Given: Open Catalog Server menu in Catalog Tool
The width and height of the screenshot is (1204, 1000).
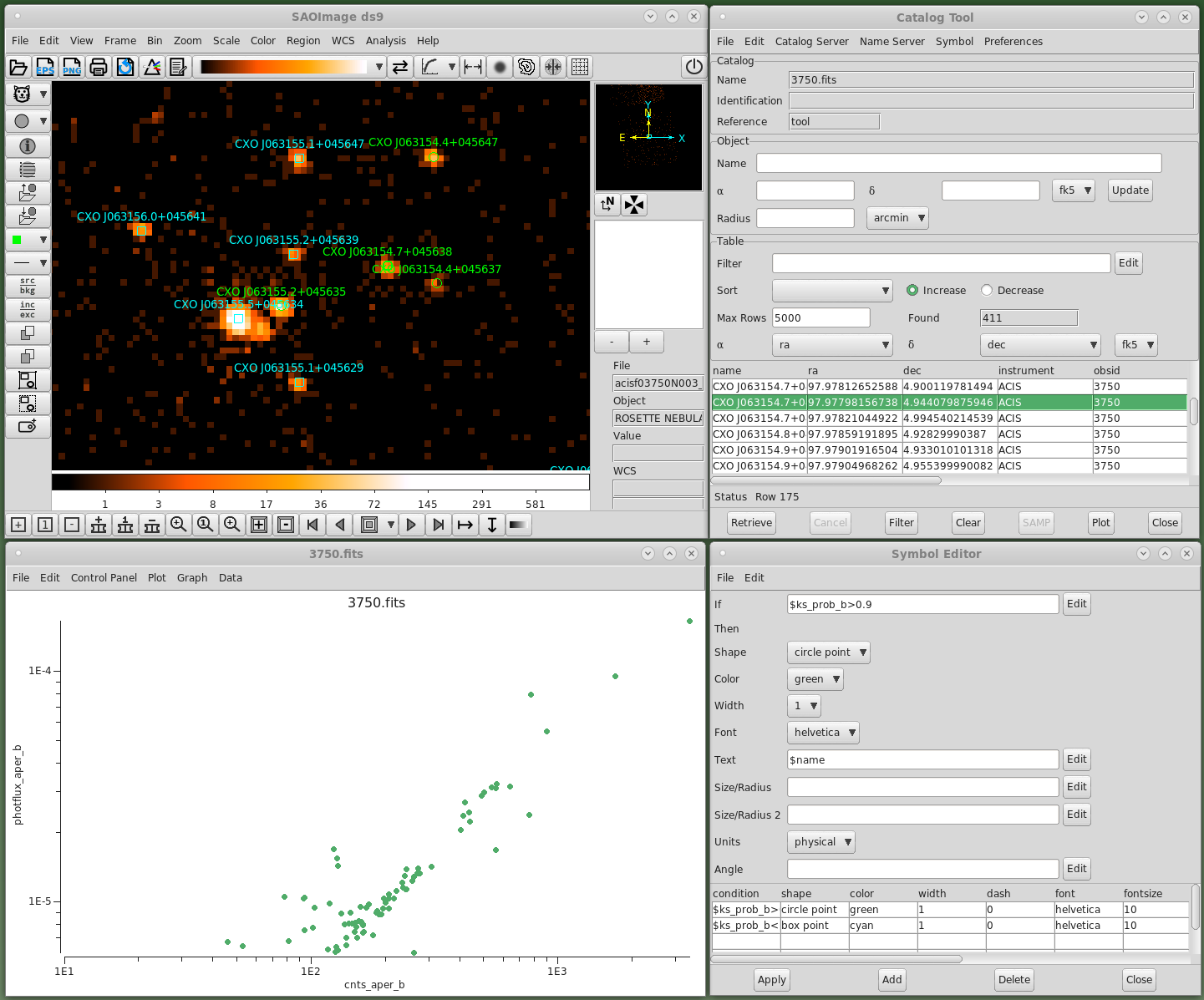Looking at the screenshot, I should coord(811,41).
